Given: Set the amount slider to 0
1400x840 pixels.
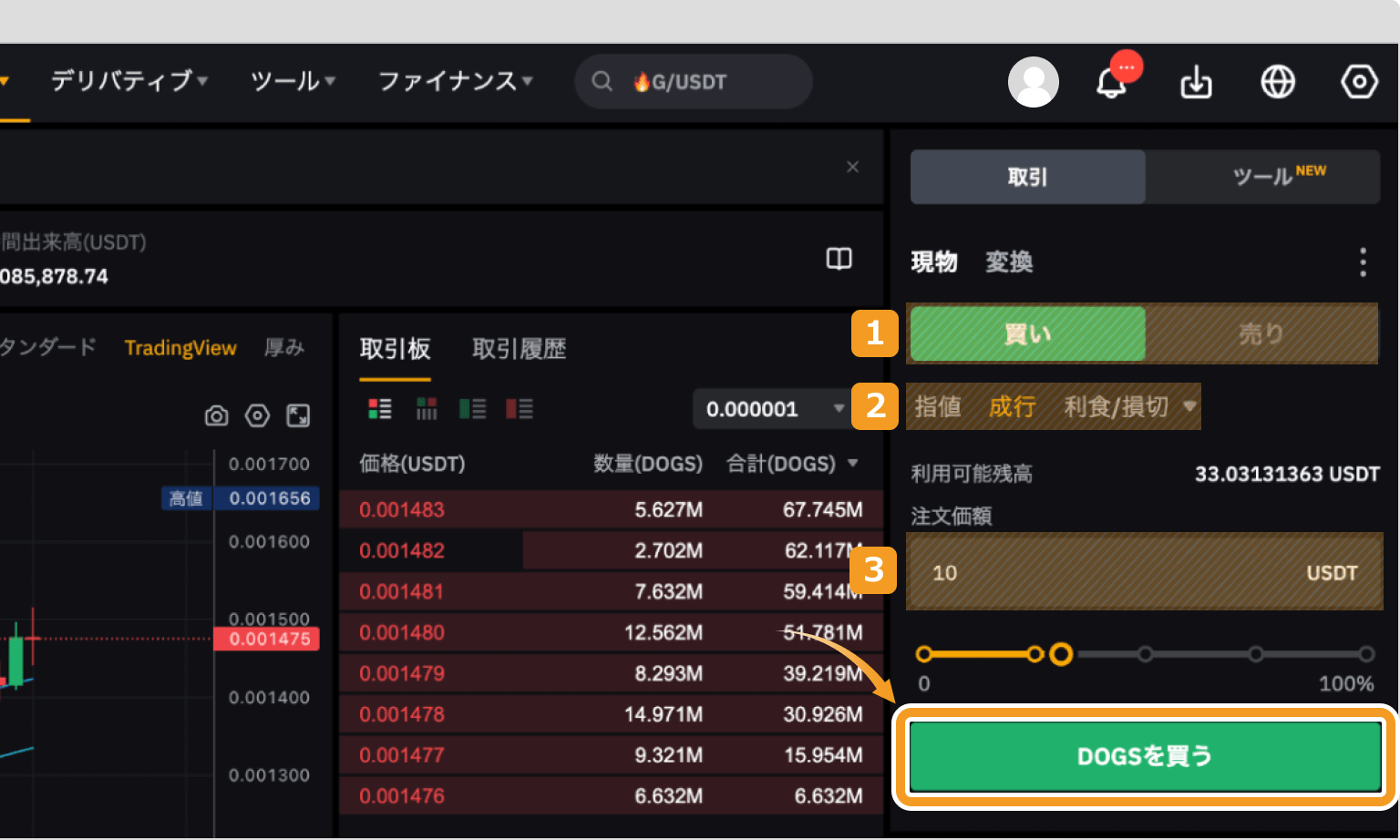Looking at the screenshot, I should tap(924, 654).
